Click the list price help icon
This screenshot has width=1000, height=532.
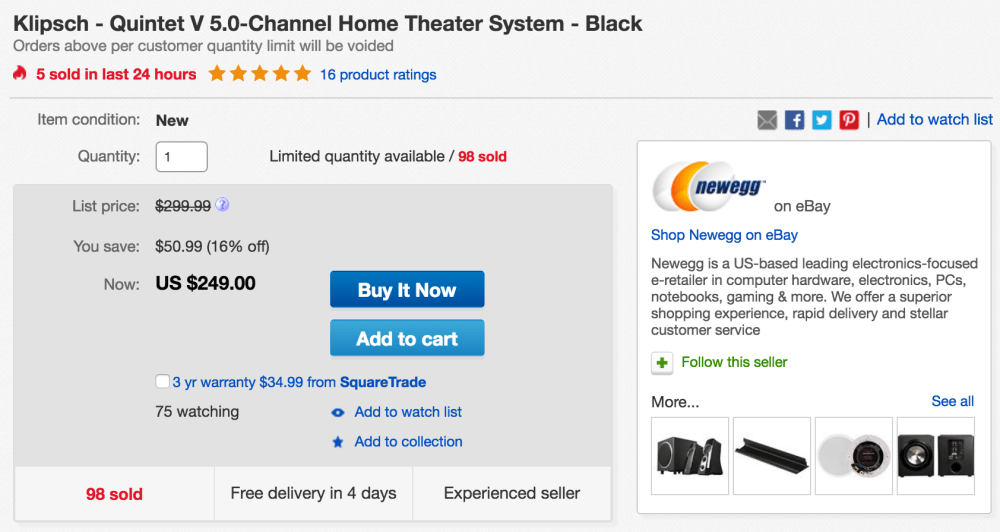tap(222, 205)
